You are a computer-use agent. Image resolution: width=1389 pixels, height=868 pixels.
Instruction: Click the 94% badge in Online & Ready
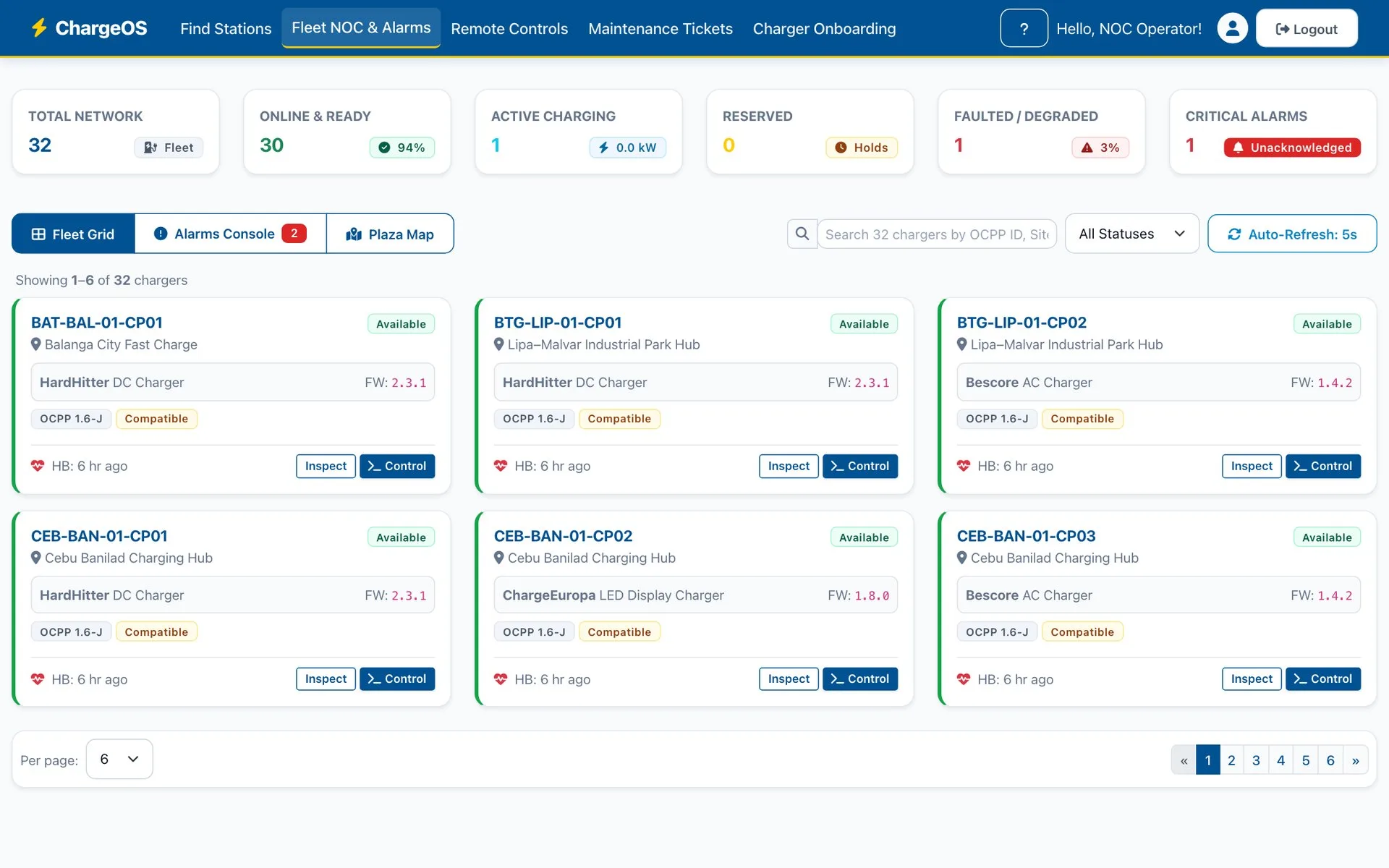pos(402,148)
